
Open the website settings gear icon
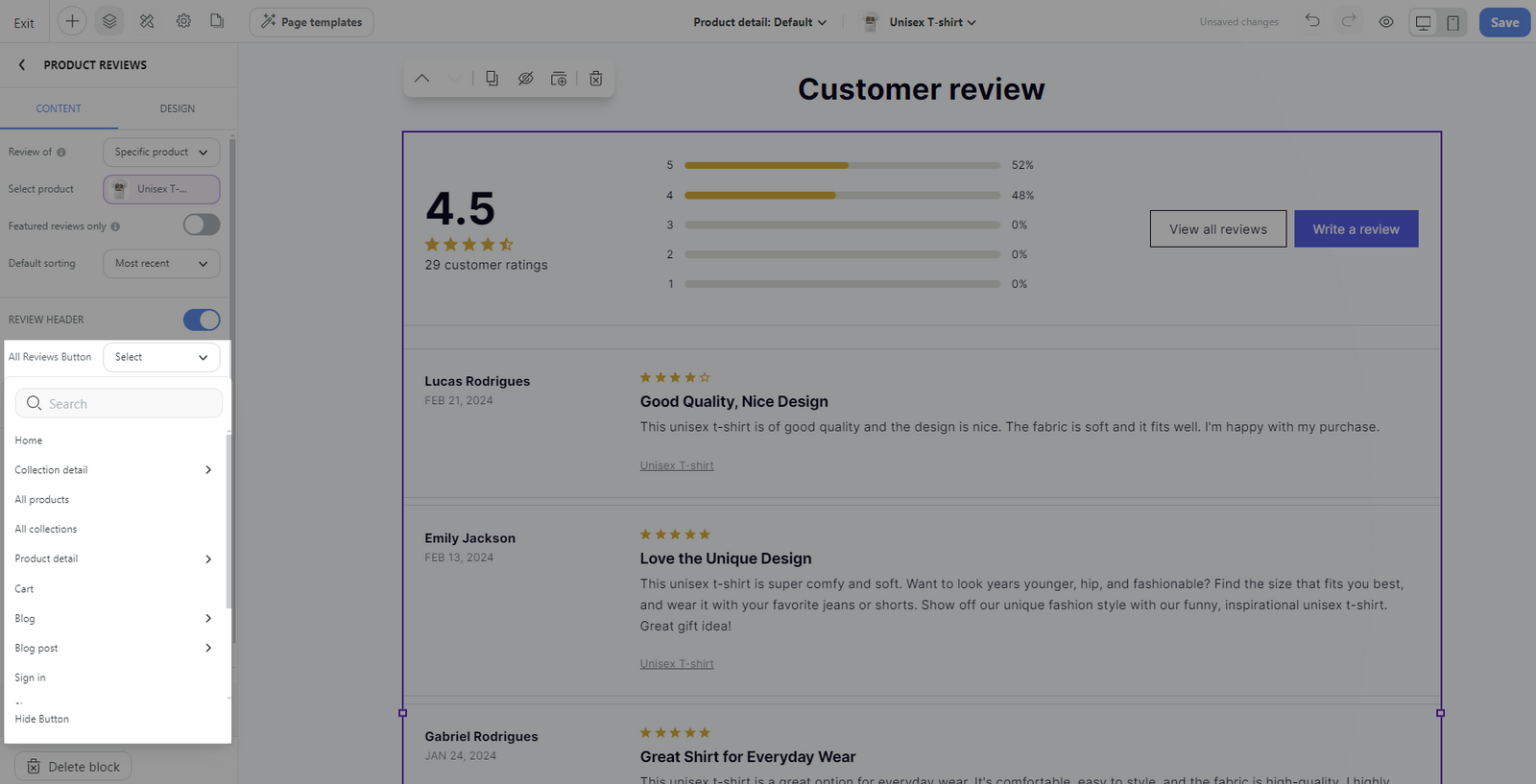[183, 21]
